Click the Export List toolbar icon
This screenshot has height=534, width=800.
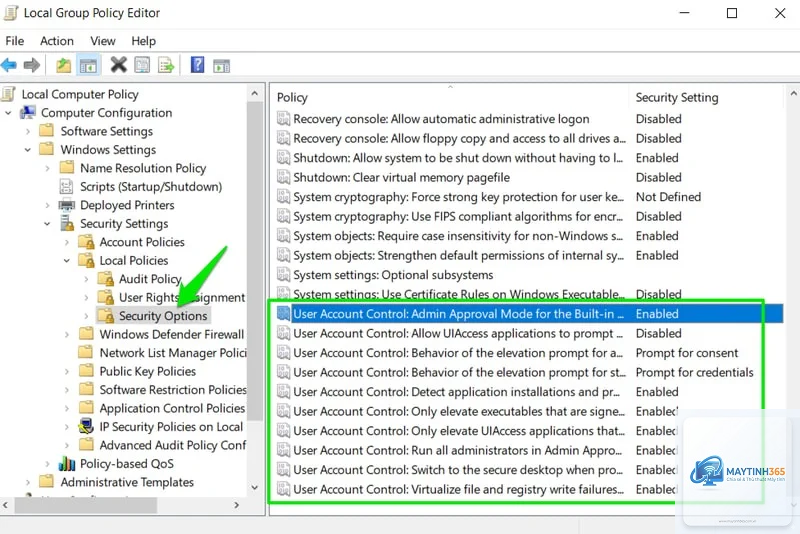[x=166, y=65]
